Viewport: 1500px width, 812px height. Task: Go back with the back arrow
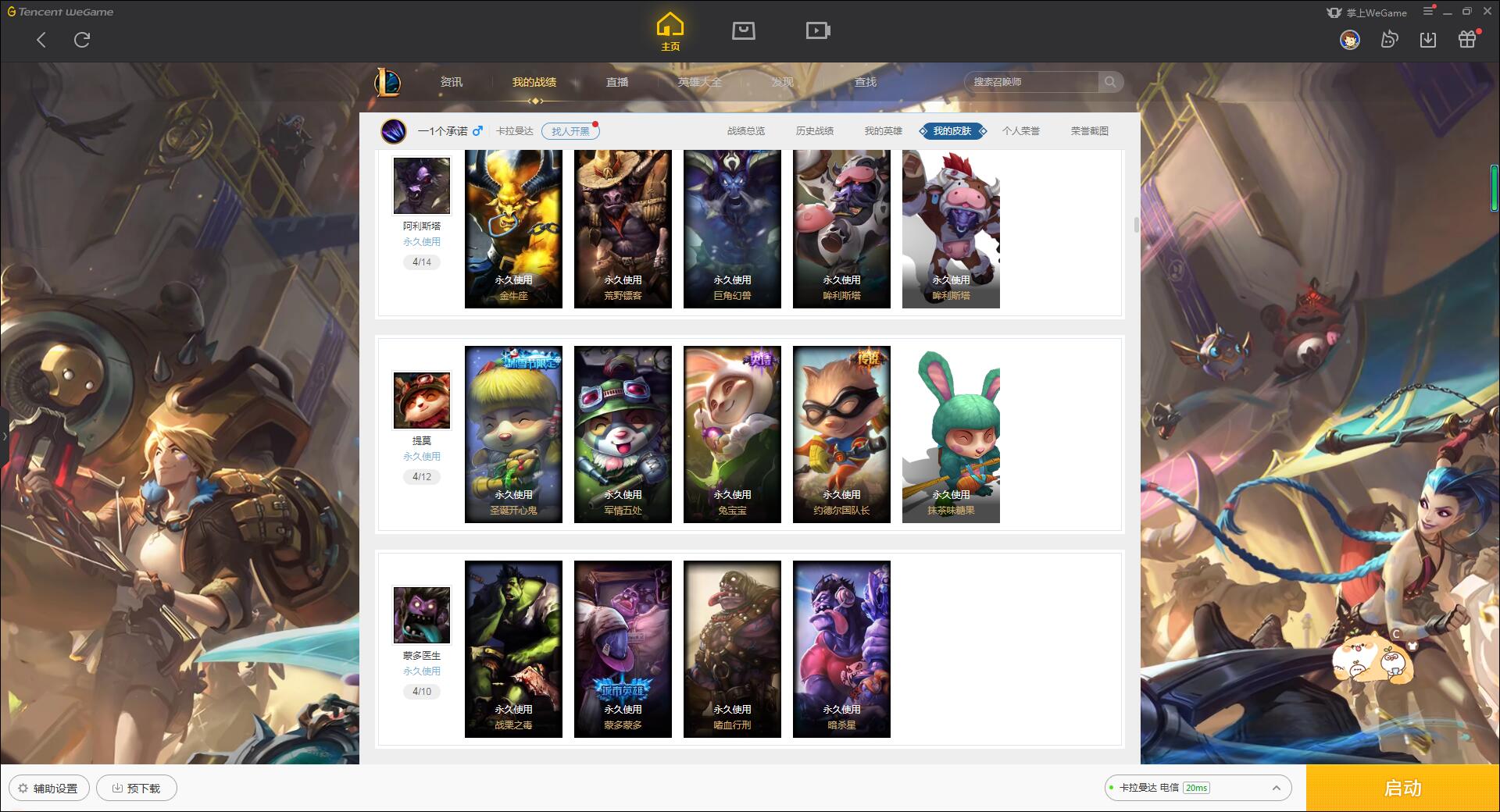41,40
